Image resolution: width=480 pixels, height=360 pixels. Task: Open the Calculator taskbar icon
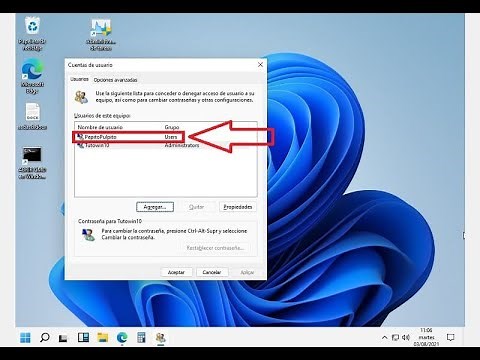(141, 338)
